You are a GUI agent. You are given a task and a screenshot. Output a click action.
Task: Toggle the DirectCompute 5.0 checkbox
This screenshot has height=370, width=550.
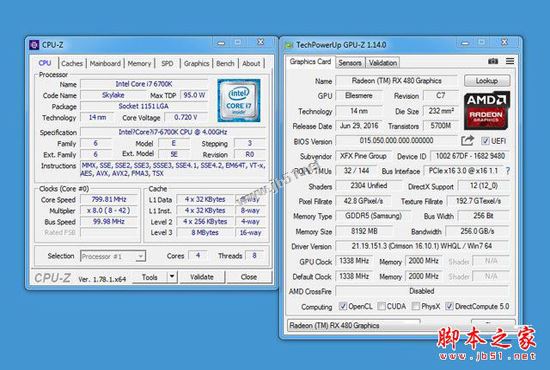click(x=449, y=306)
